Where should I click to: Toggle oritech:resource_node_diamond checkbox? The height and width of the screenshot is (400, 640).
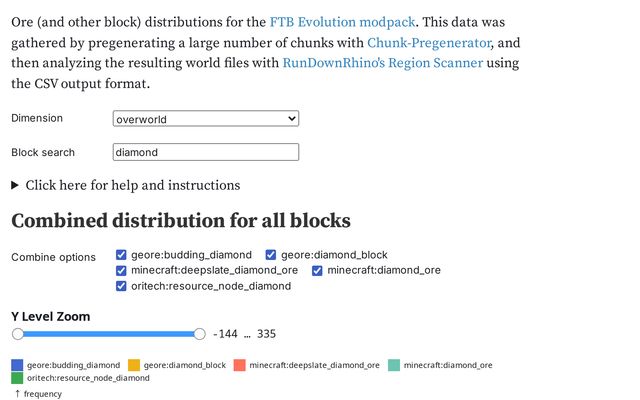pyautogui.click(x=121, y=286)
